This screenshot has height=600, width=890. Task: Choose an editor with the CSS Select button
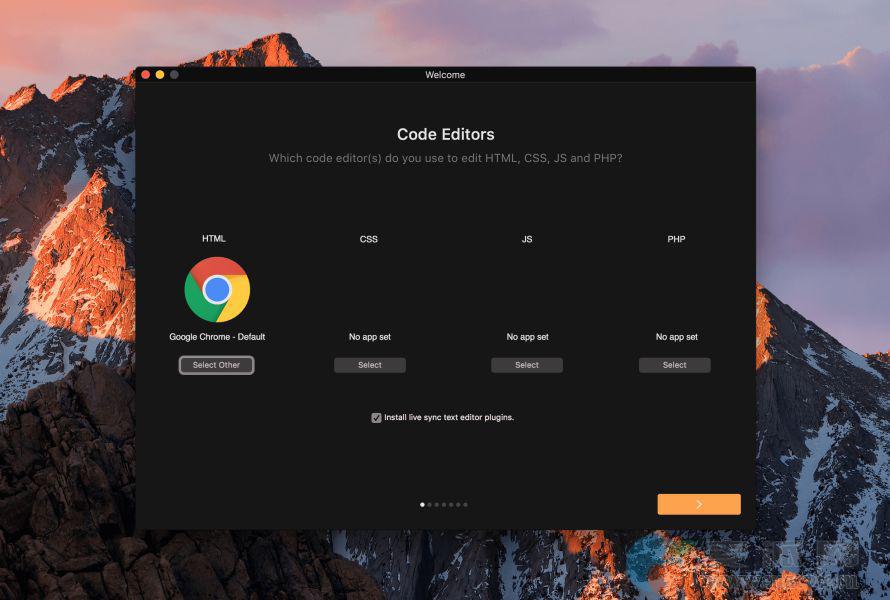pos(370,365)
